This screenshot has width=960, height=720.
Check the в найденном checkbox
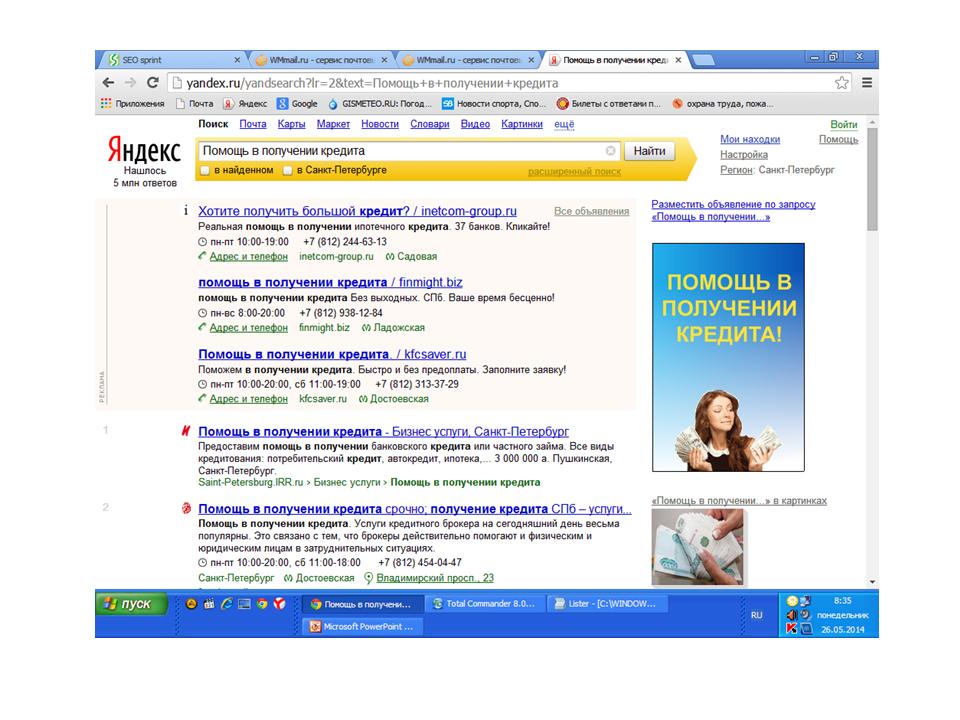(205, 170)
